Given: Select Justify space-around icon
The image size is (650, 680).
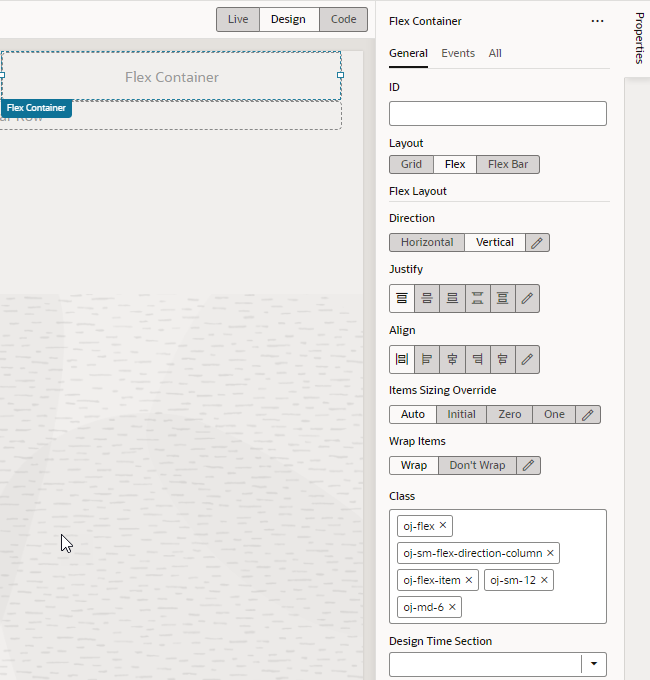Looking at the screenshot, I should [503, 298].
